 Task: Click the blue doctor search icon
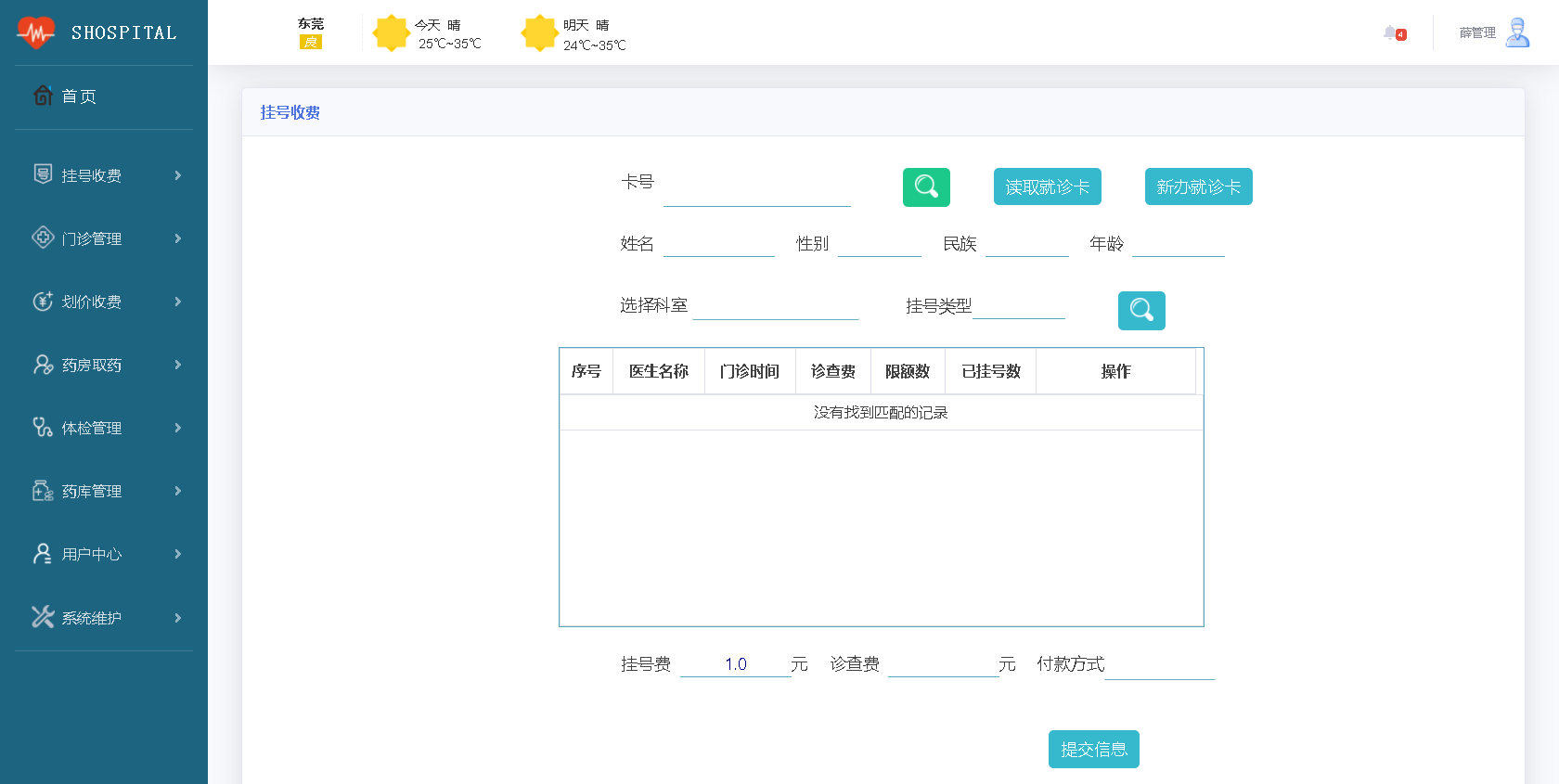[1141, 311]
